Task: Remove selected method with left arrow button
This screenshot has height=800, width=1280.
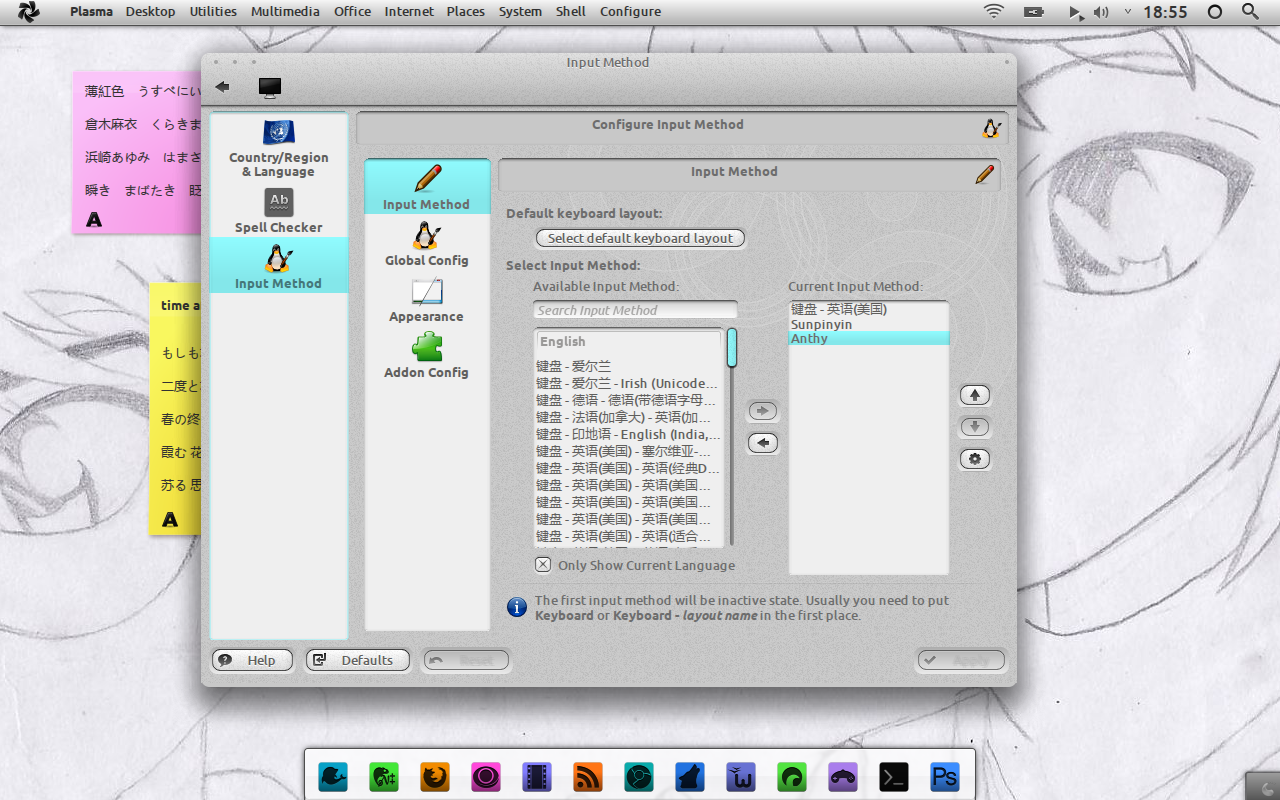Action: click(763, 443)
